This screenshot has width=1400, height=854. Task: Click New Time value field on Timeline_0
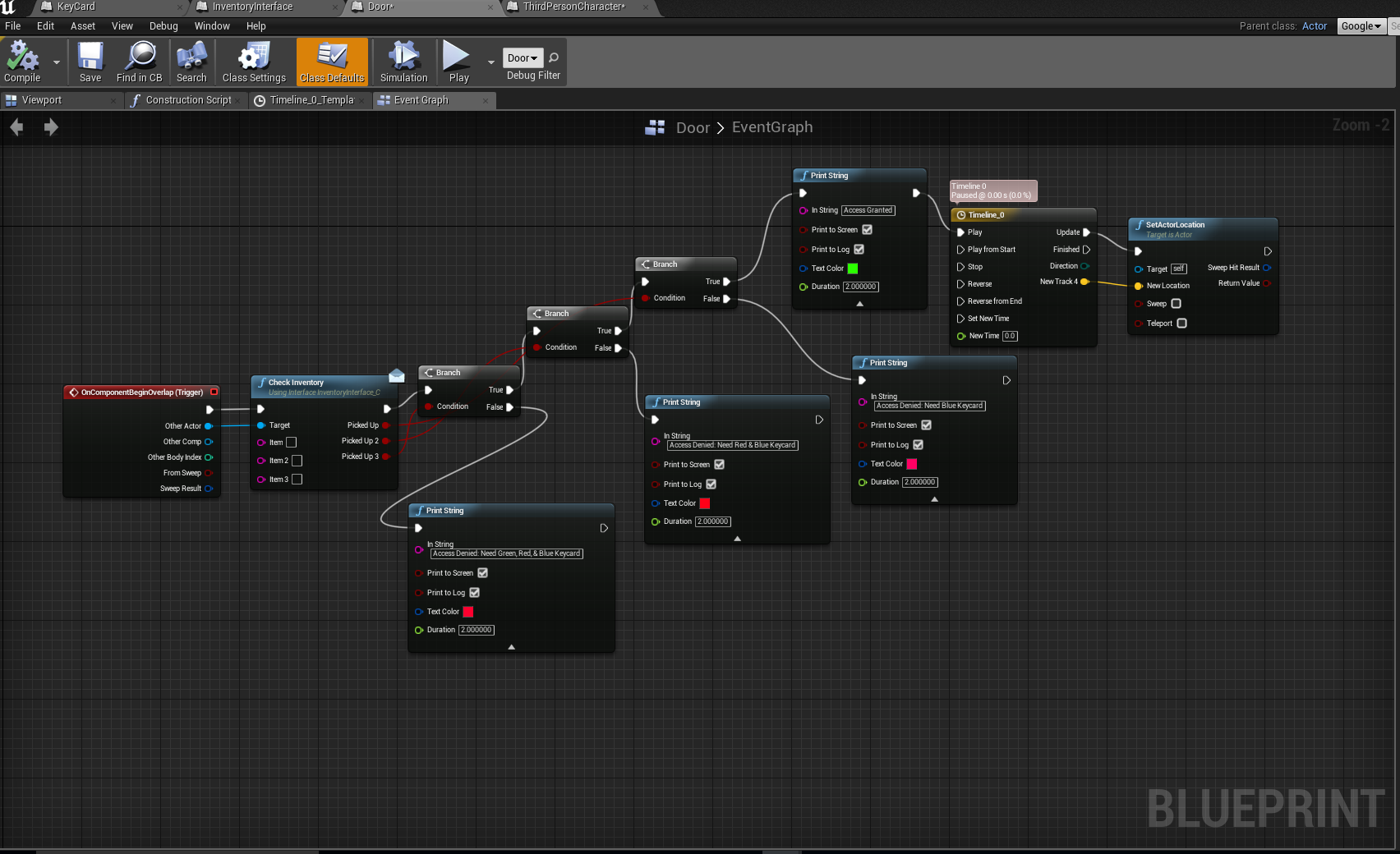(1010, 336)
